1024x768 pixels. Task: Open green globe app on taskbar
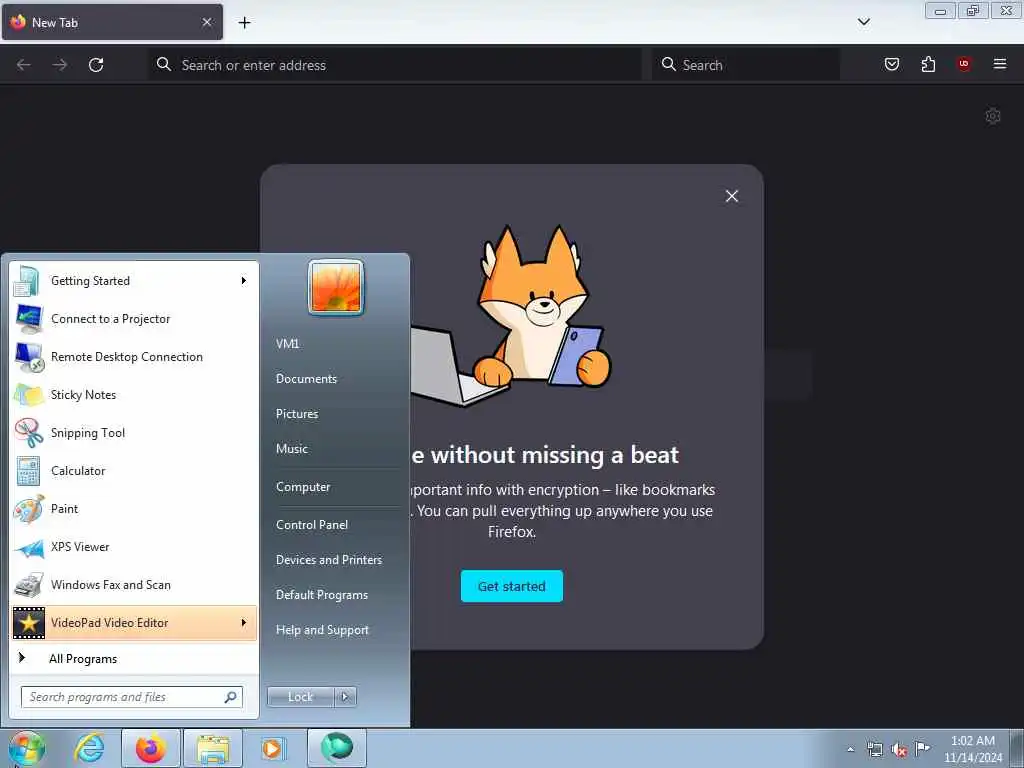tap(336, 748)
